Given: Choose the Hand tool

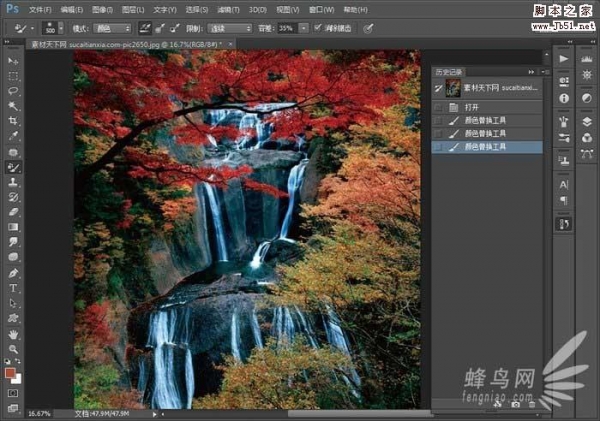Looking at the screenshot, I should point(13,333).
